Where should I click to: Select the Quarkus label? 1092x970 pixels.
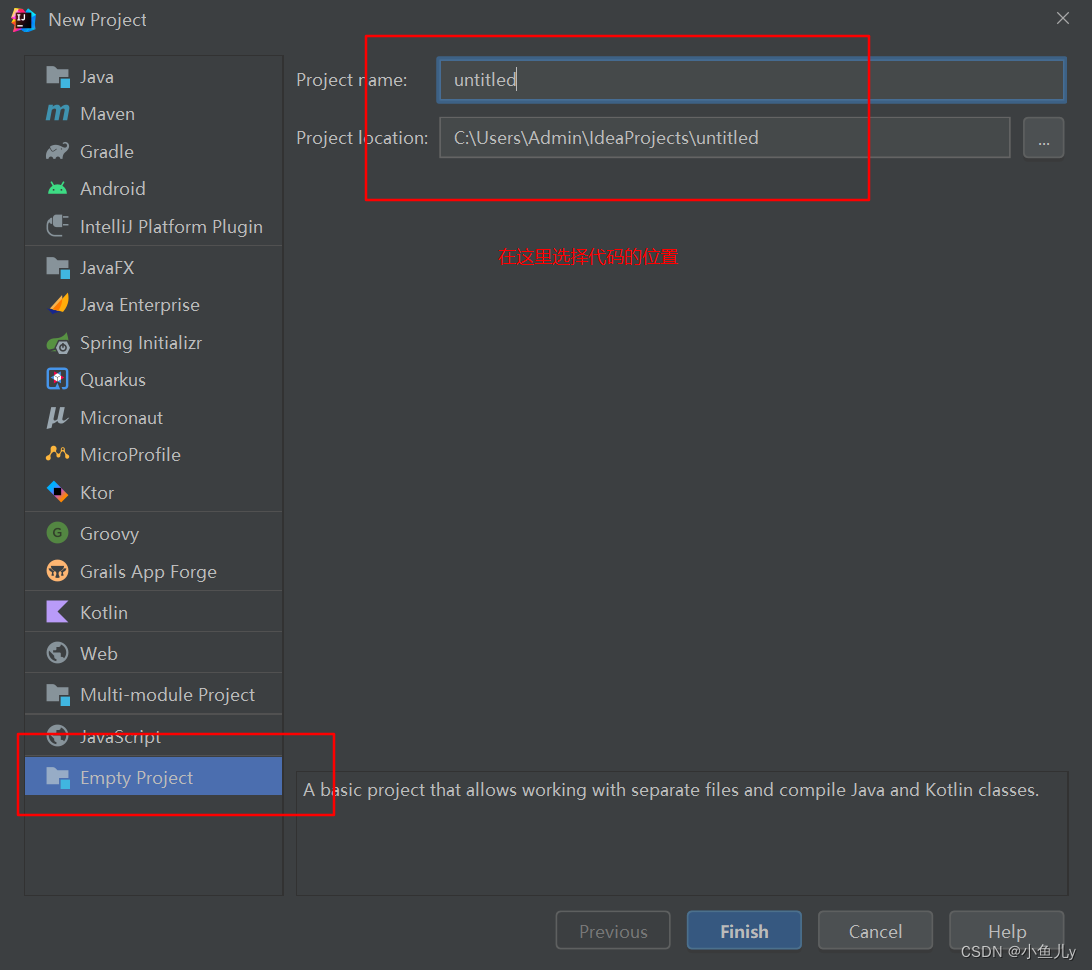point(113,380)
